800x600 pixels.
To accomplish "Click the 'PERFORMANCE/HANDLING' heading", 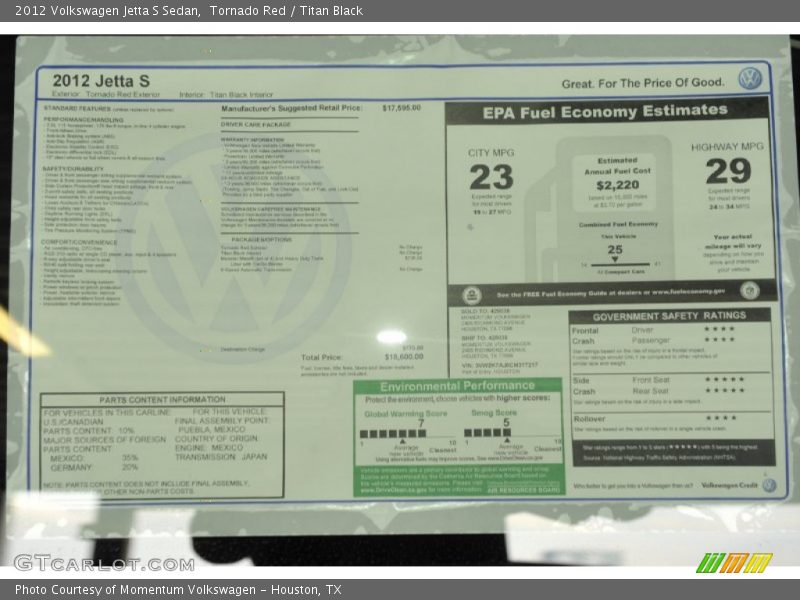I will tap(83, 120).
